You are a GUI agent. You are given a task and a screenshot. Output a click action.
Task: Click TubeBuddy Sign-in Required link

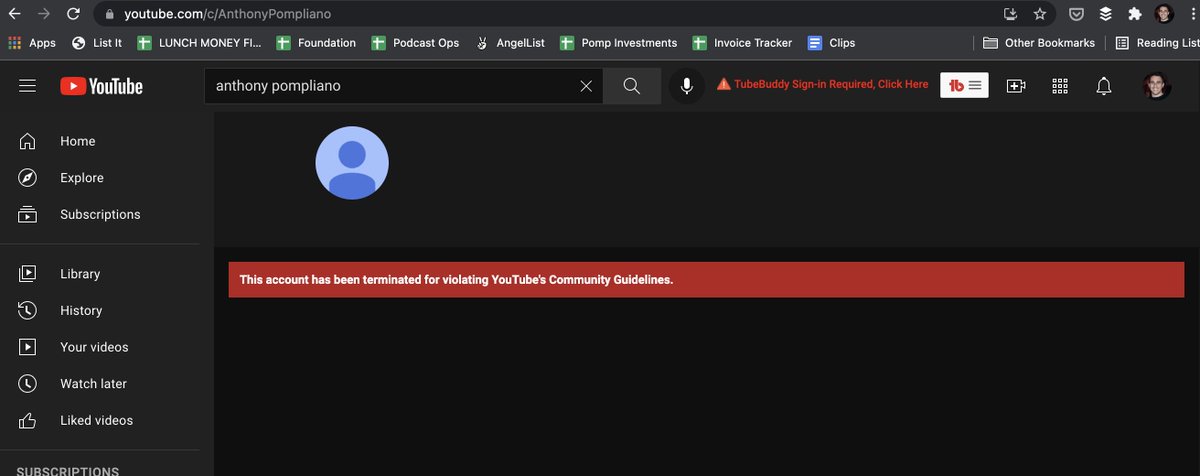[x=823, y=85]
